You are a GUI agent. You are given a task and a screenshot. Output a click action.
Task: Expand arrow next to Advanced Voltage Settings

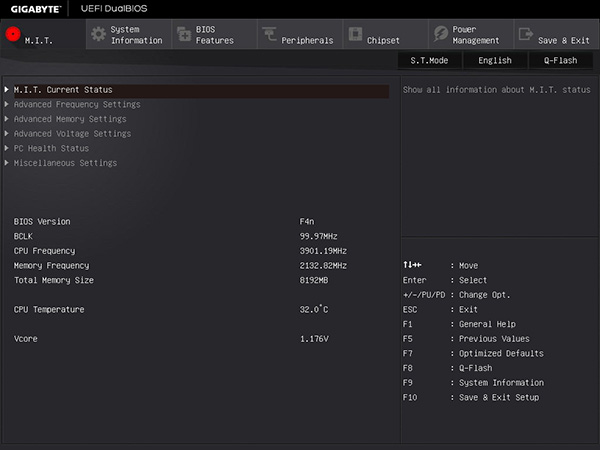pyautogui.click(x=7, y=133)
